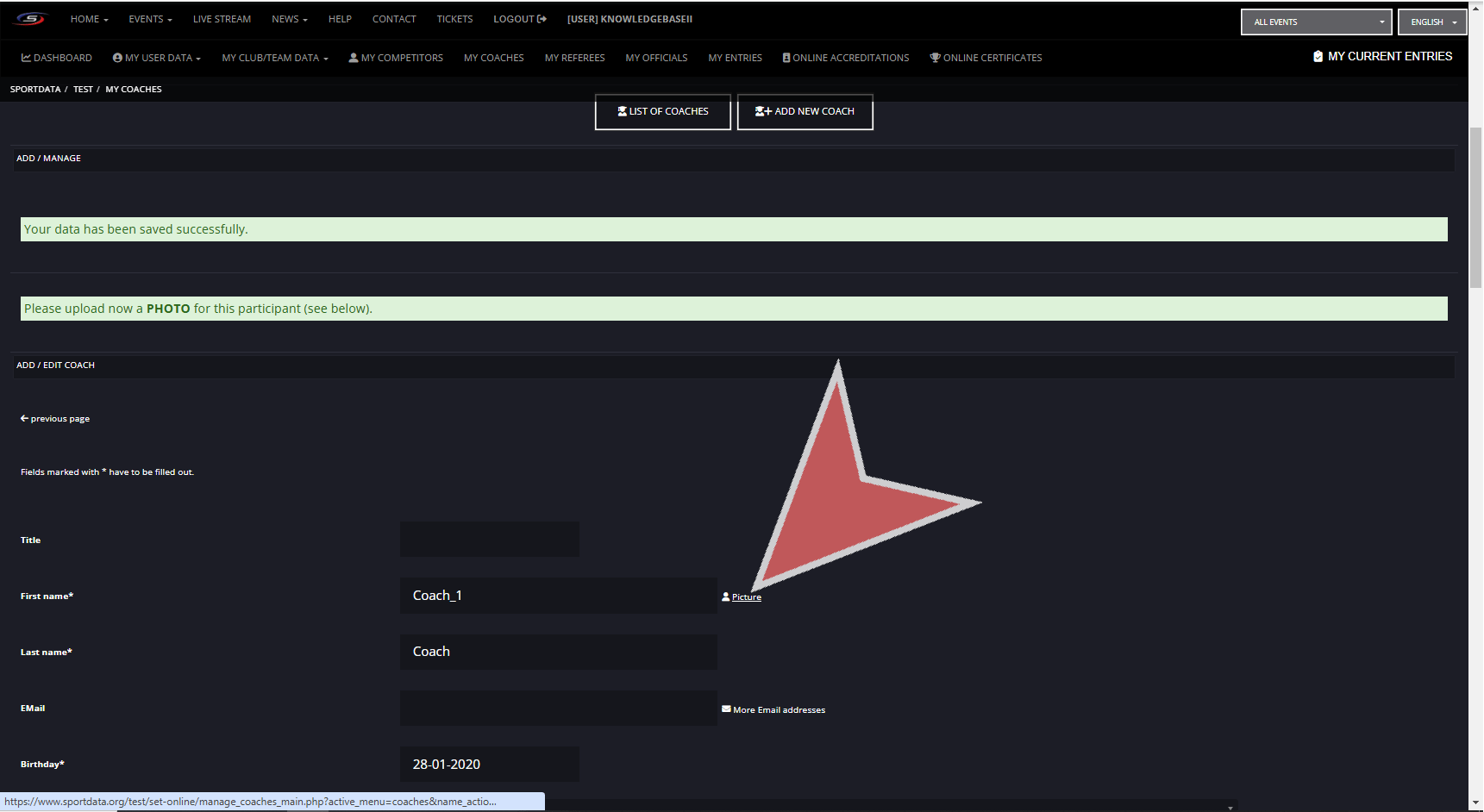Click the previous page arrow
The height and width of the screenshot is (812, 1484).
(x=24, y=418)
